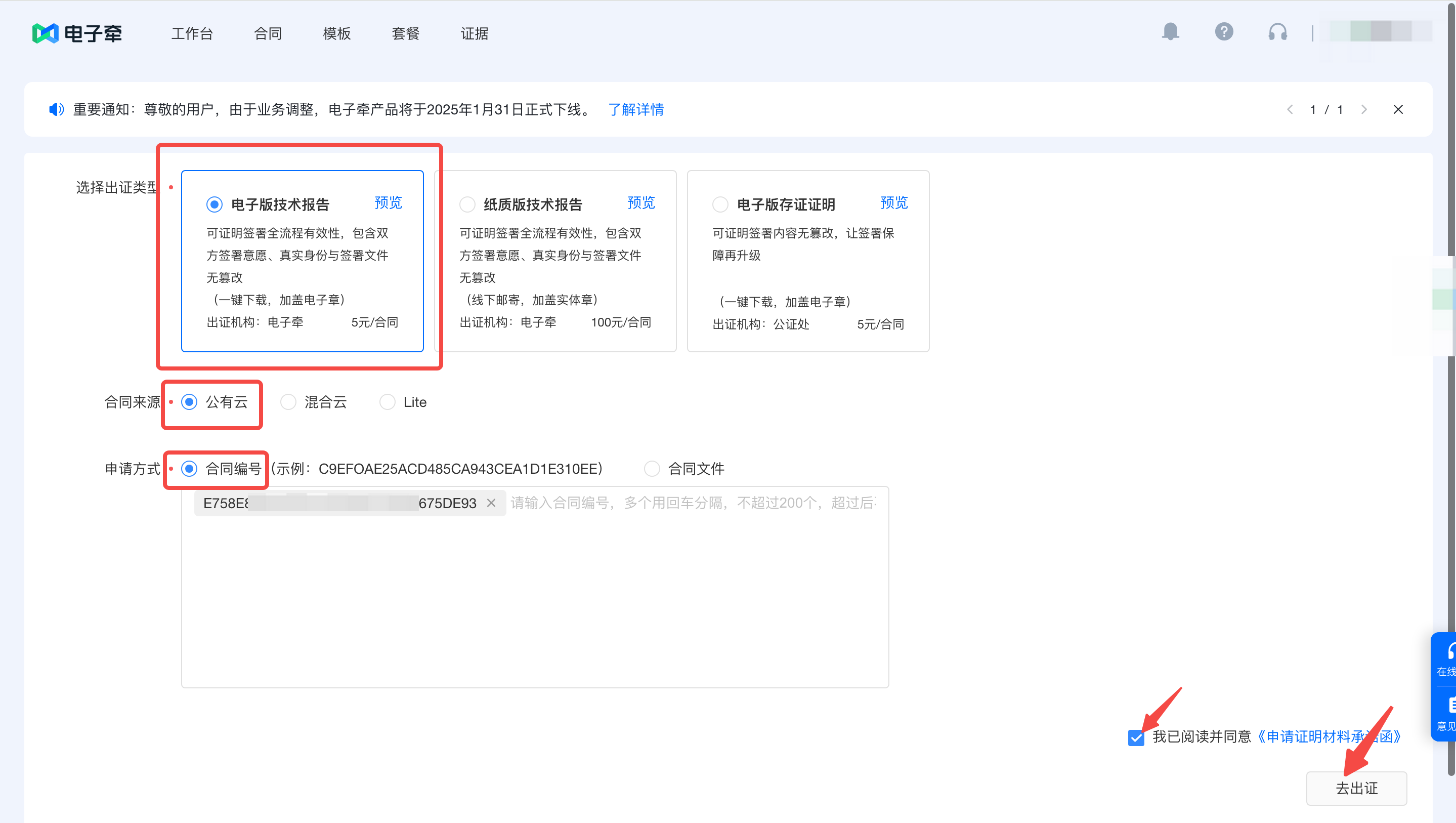
Task: Open the 模板 menu
Action: pos(337,33)
